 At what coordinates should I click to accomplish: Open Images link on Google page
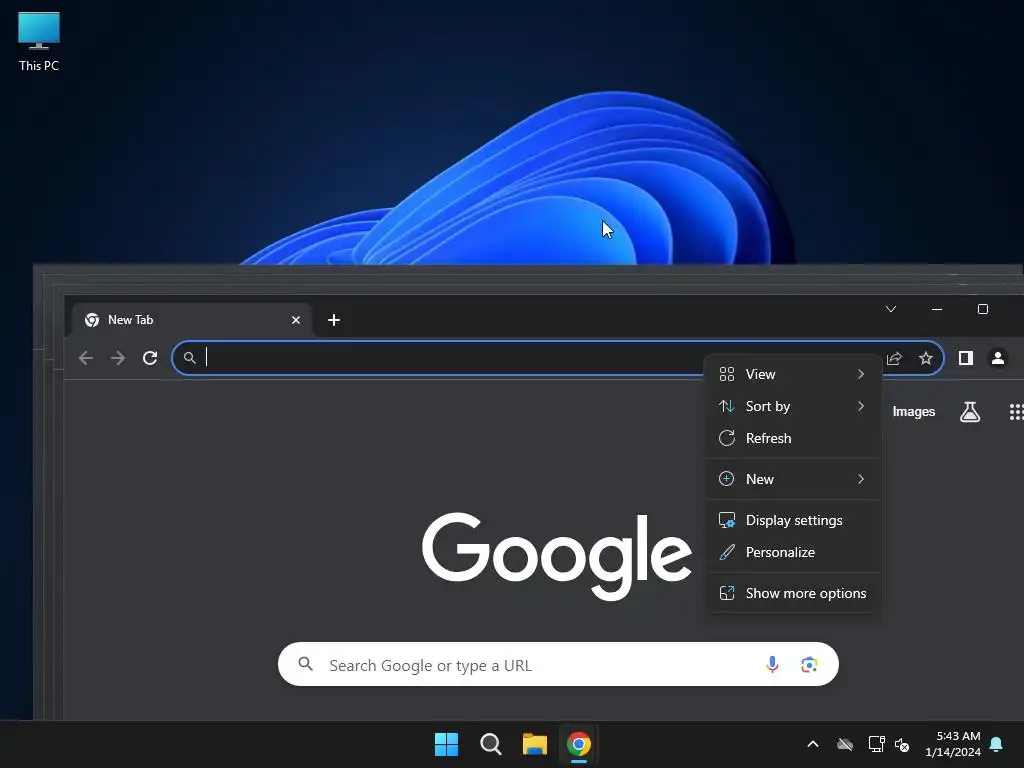[914, 411]
